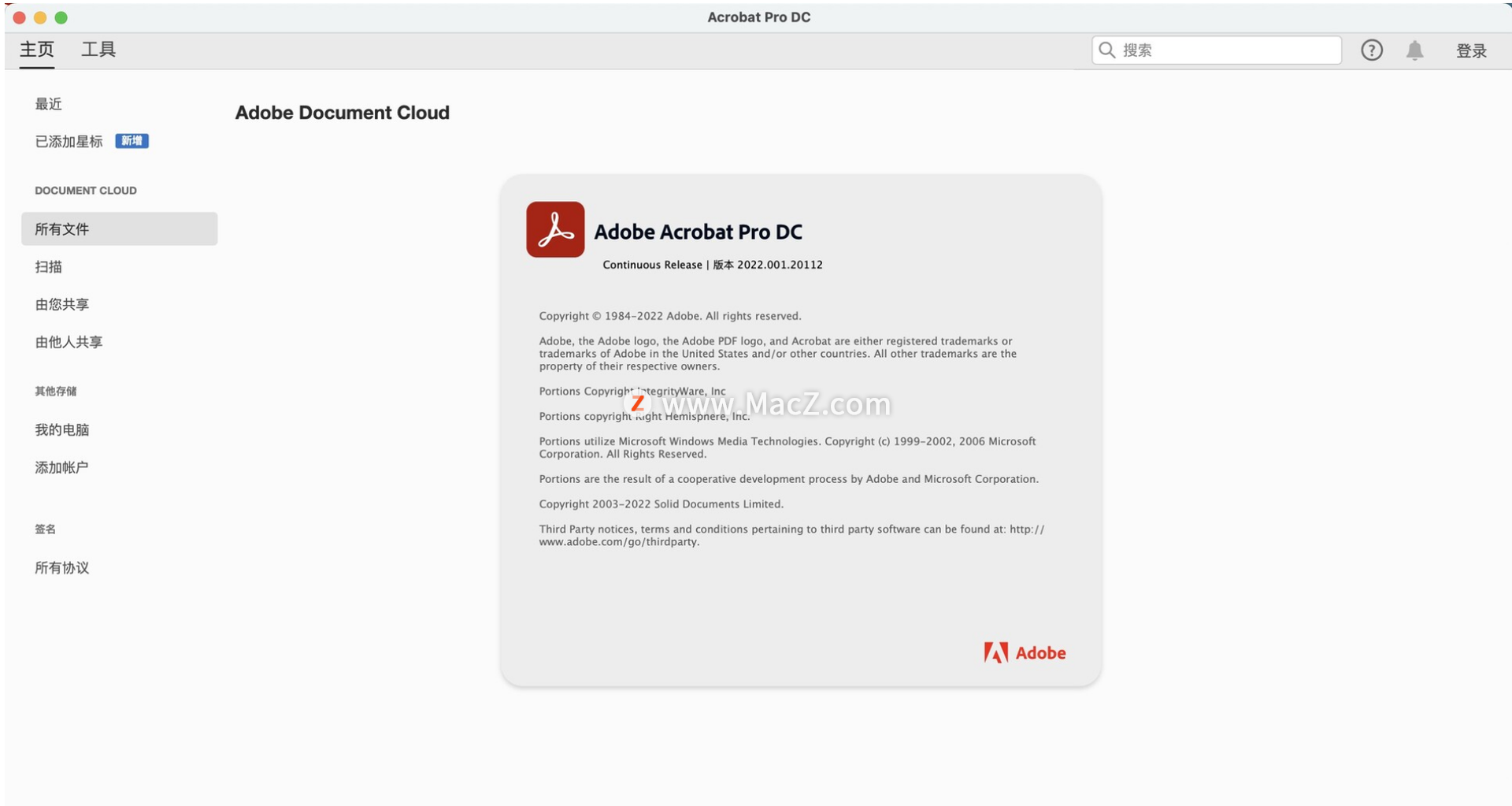The image size is (1512, 806).
Task: Open 由他人共享 in the sidebar
Action: (x=69, y=343)
